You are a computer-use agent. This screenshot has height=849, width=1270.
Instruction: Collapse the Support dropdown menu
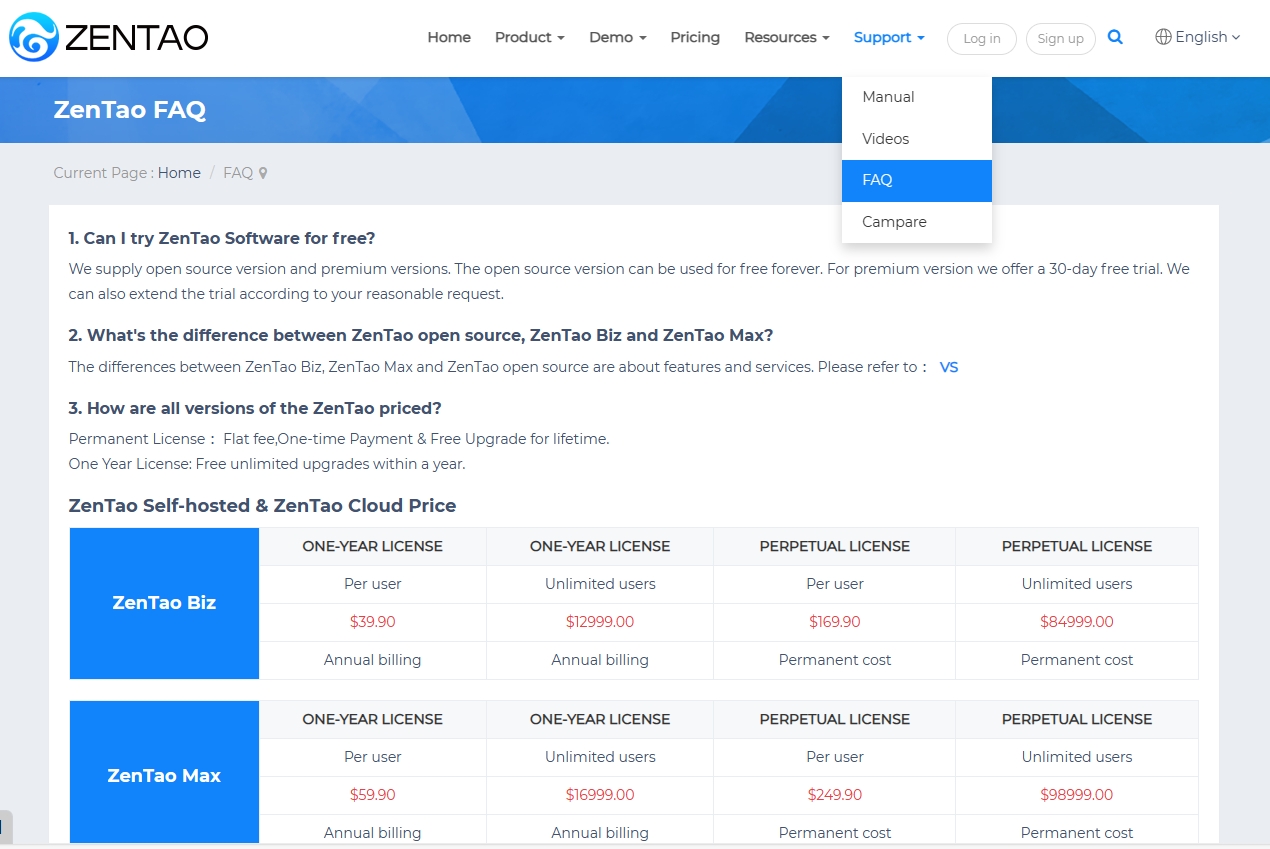(x=889, y=37)
